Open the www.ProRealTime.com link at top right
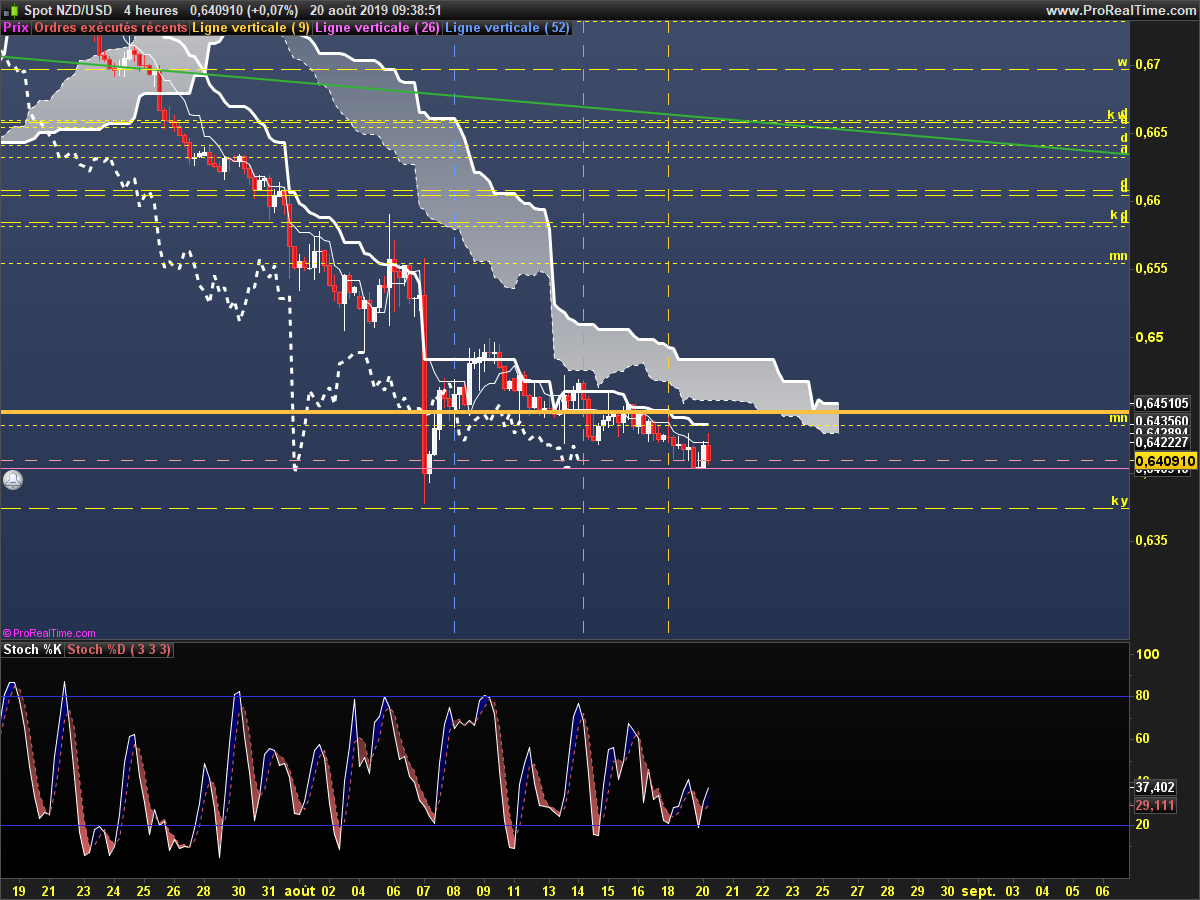This screenshot has width=1200, height=900. pyautogui.click(x=1120, y=10)
